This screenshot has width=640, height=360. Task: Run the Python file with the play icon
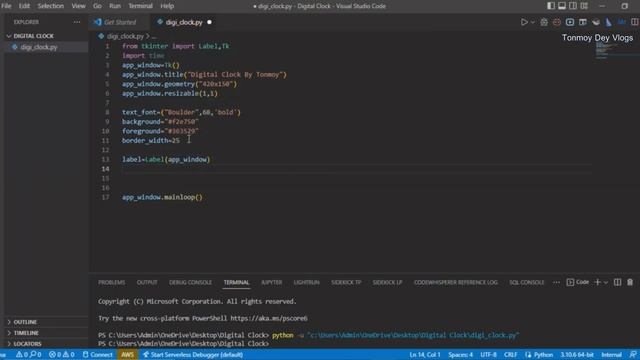click(x=524, y=22)
